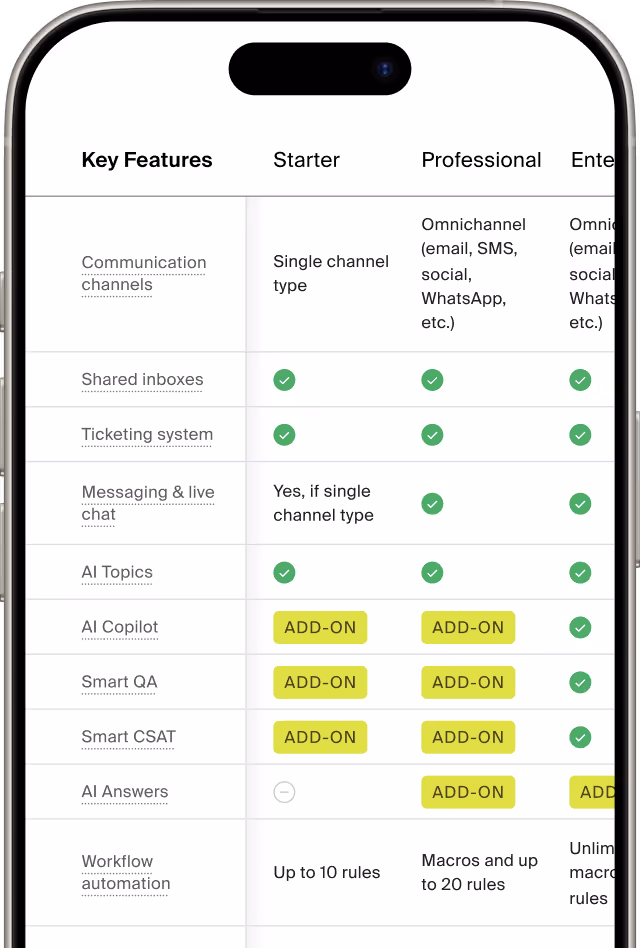Open the Communication channels feature link

coord(144,274)
